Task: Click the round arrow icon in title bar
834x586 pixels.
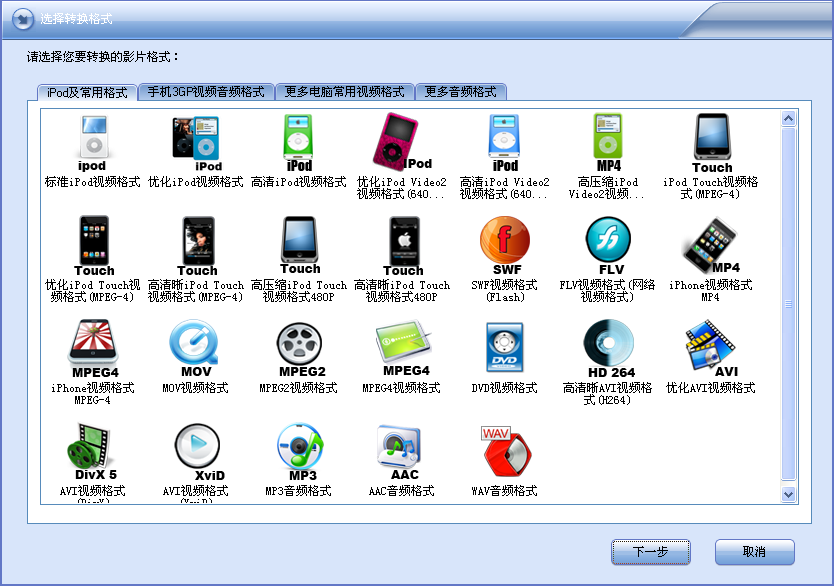Action: point(22,20)
